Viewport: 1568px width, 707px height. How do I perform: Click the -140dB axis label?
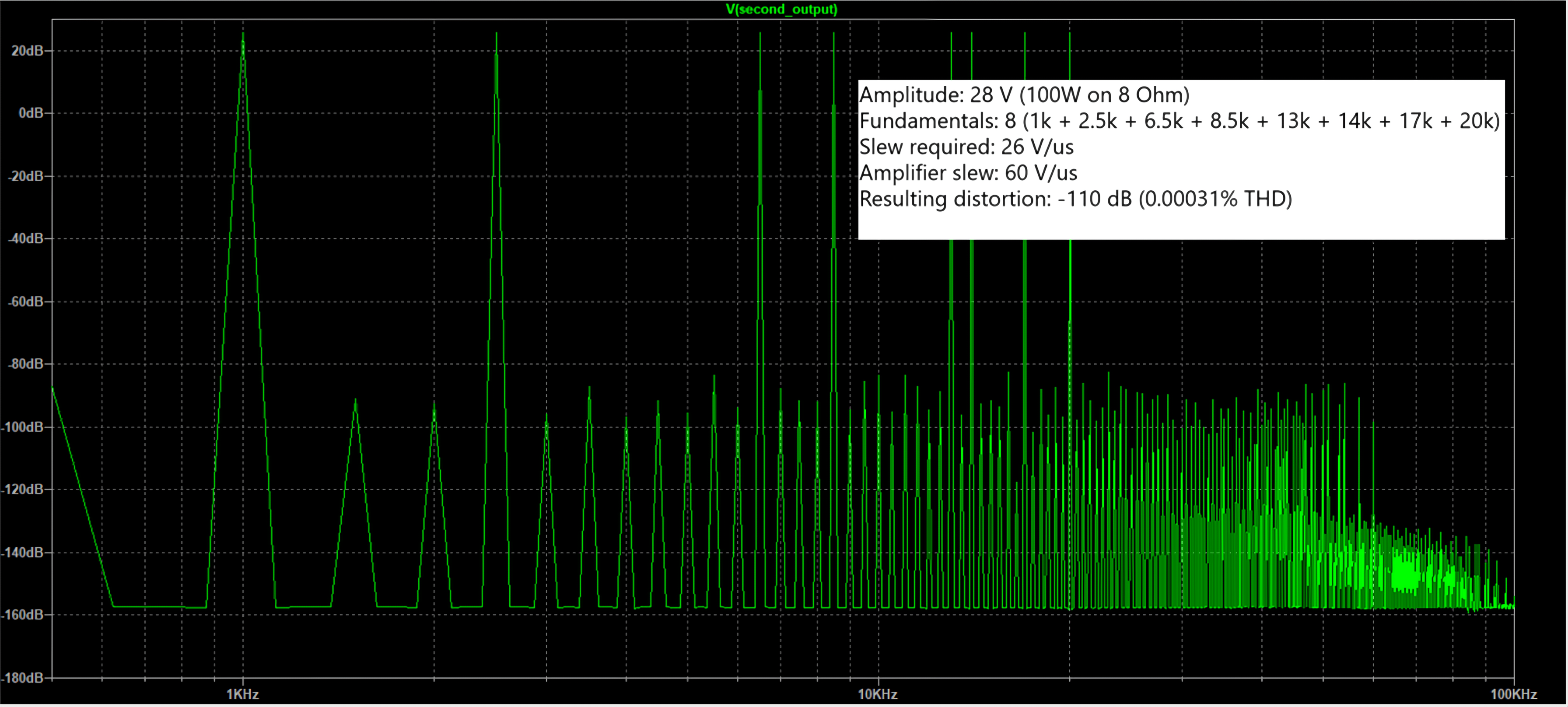click(22, 553)
